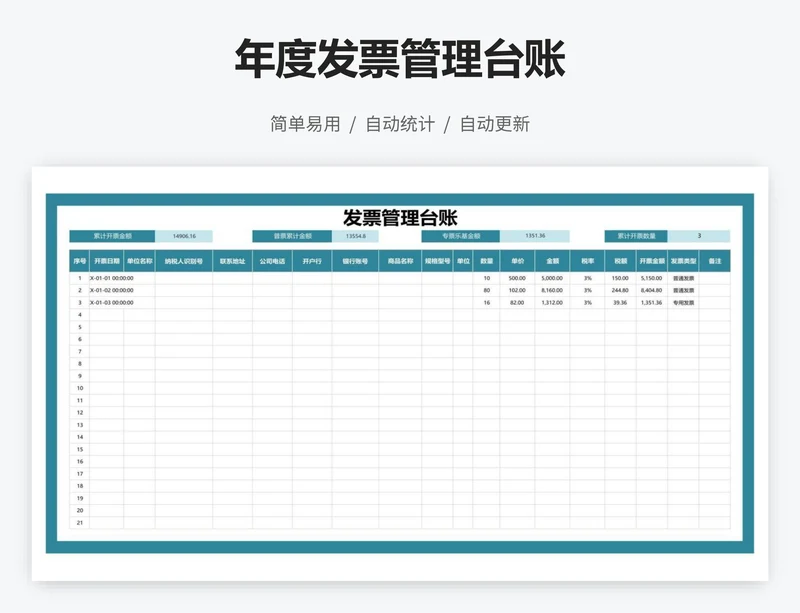
Task: Click the 开户行 column header
Action: 312,261
